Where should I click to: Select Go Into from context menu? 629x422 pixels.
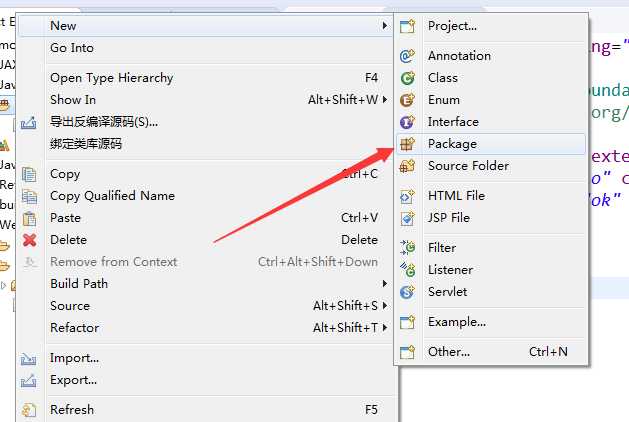(x=72, y=48)
